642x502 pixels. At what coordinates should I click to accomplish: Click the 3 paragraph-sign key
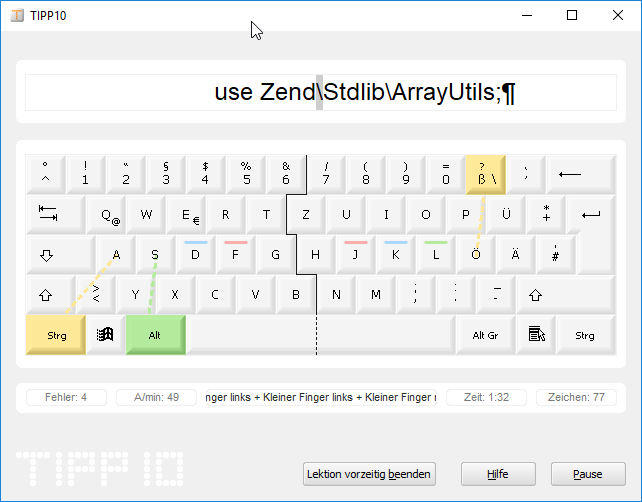point(166,174)
